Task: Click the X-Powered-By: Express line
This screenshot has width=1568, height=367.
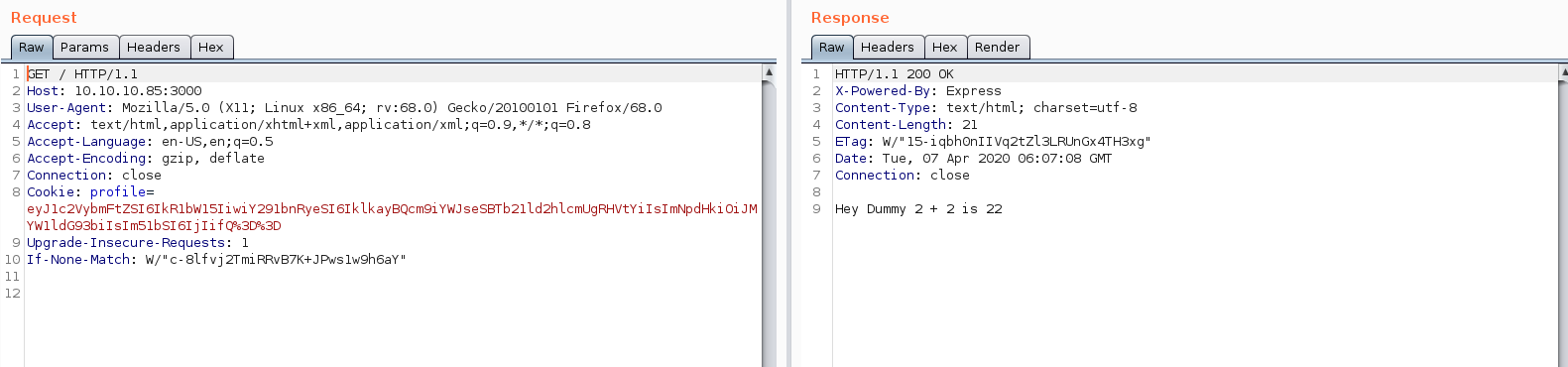Action: [918, 91]
